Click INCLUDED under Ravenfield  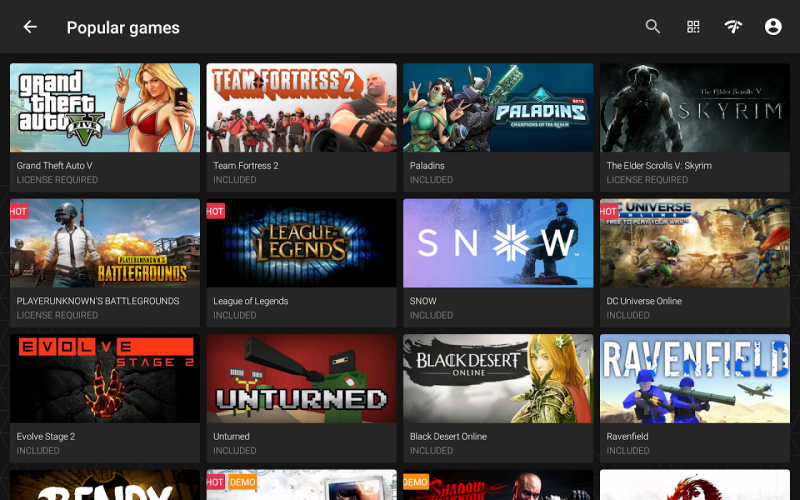(x=628, y=451)
